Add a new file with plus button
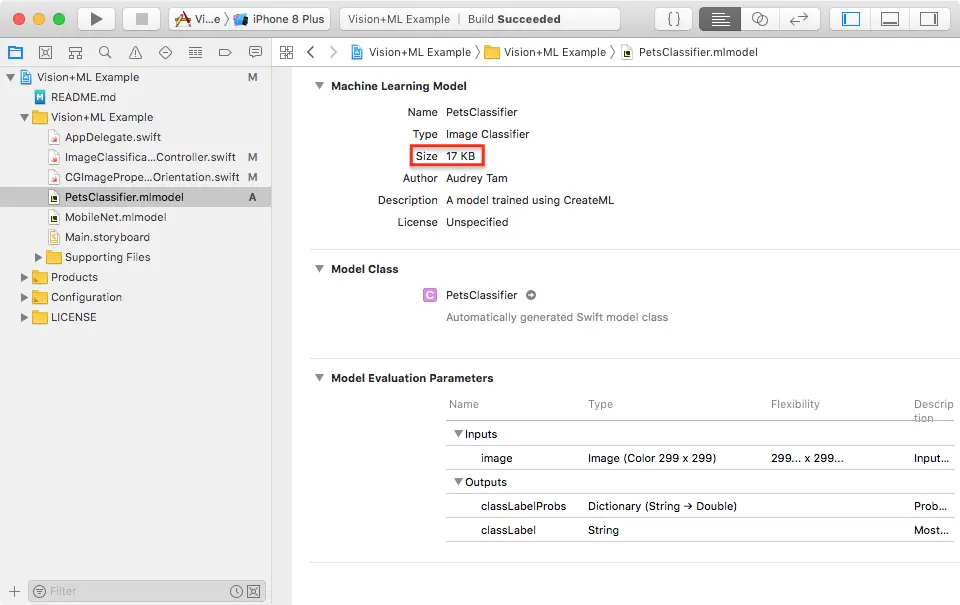The image size is (960, 605). coord(15,592)
